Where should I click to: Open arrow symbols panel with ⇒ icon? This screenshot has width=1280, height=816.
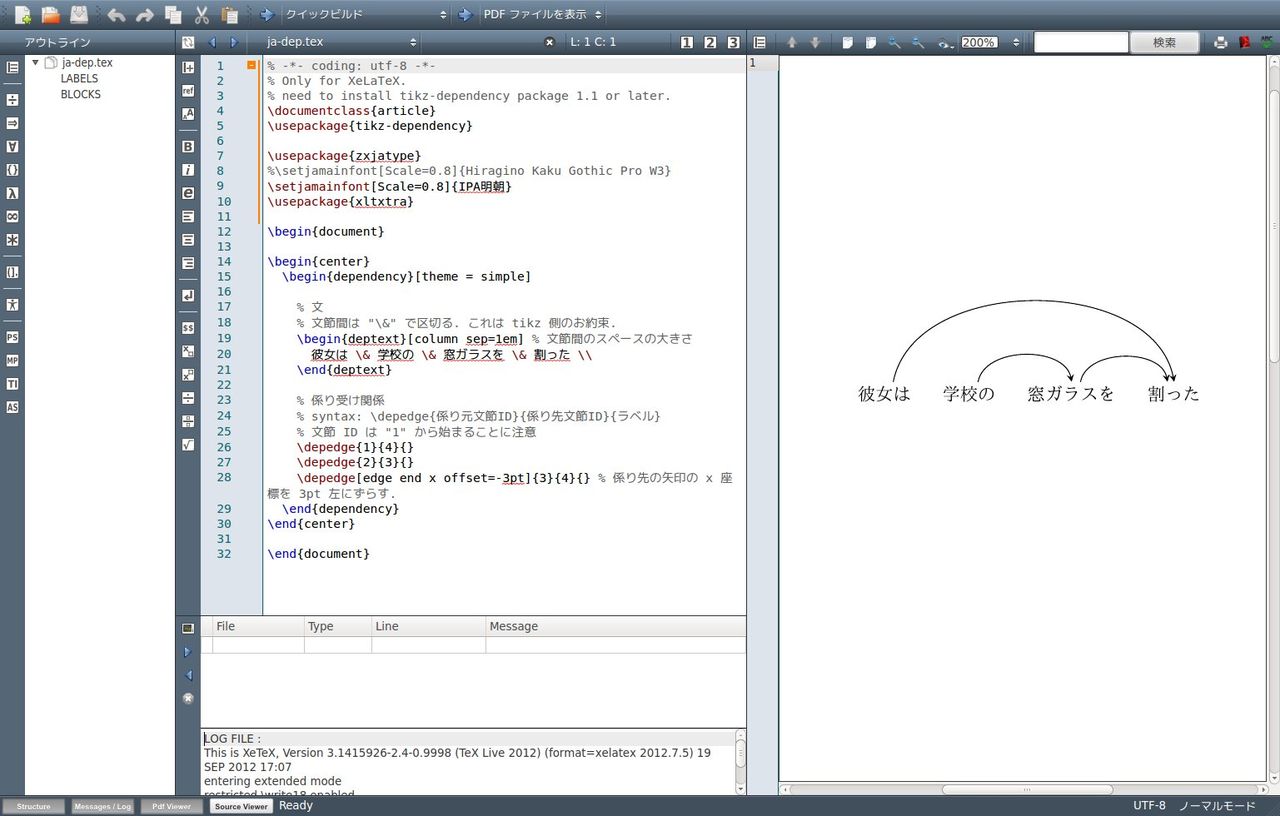pyautogui.click(x=12, y=123)
